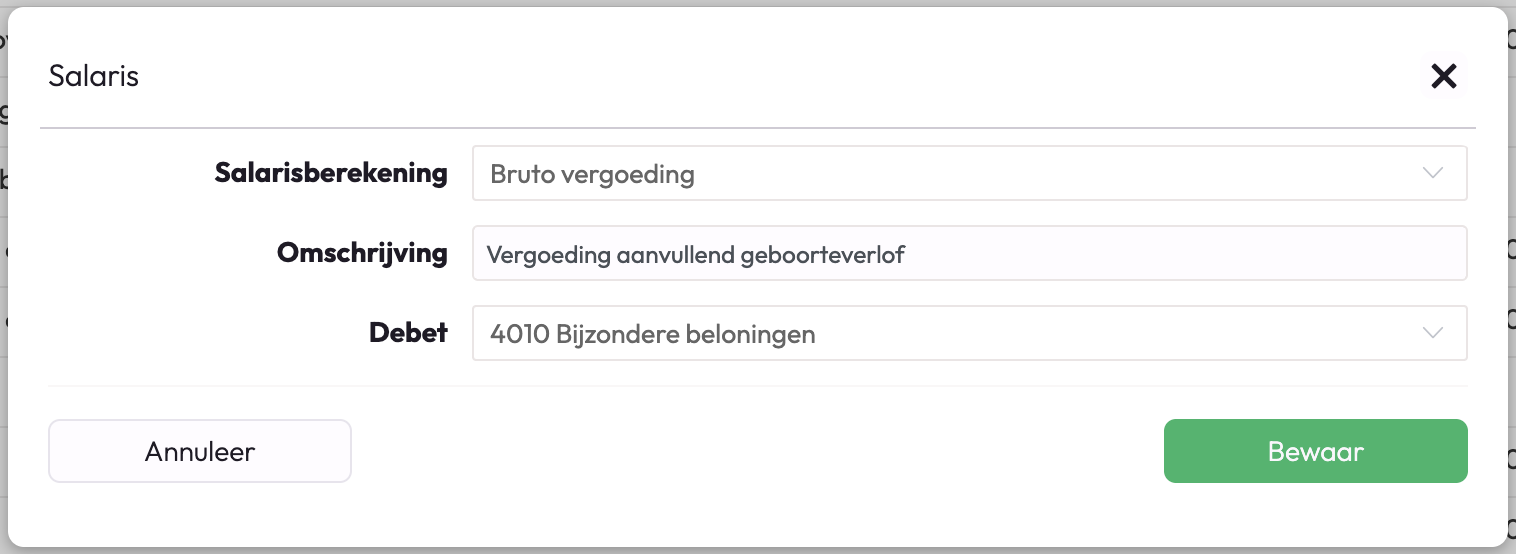Screen dimensions: 1516x554
Task: Open the Salarisberekening combo box
Action: click(x=968, y=173)
